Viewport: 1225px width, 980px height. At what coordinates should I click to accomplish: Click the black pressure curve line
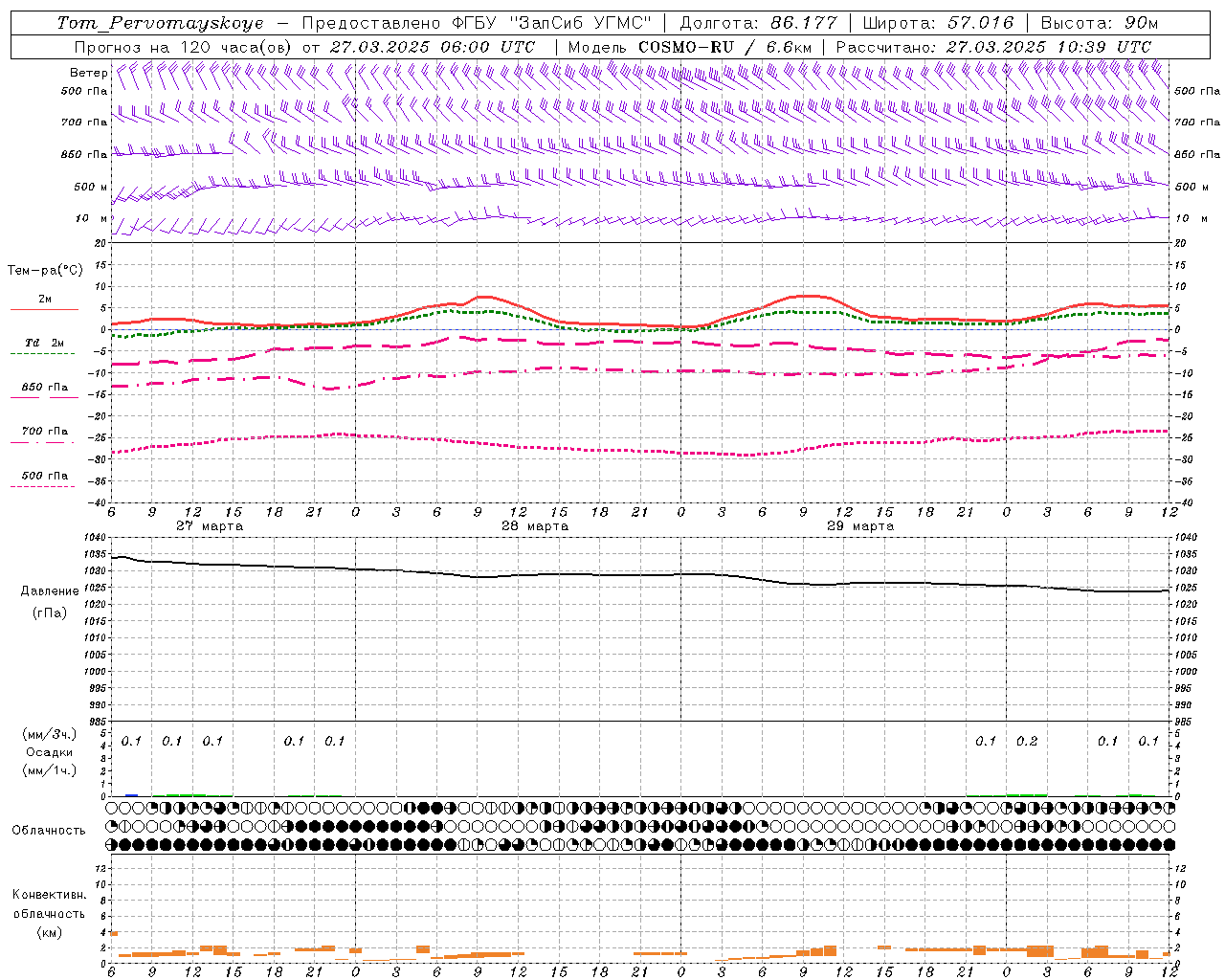point(639,575)
